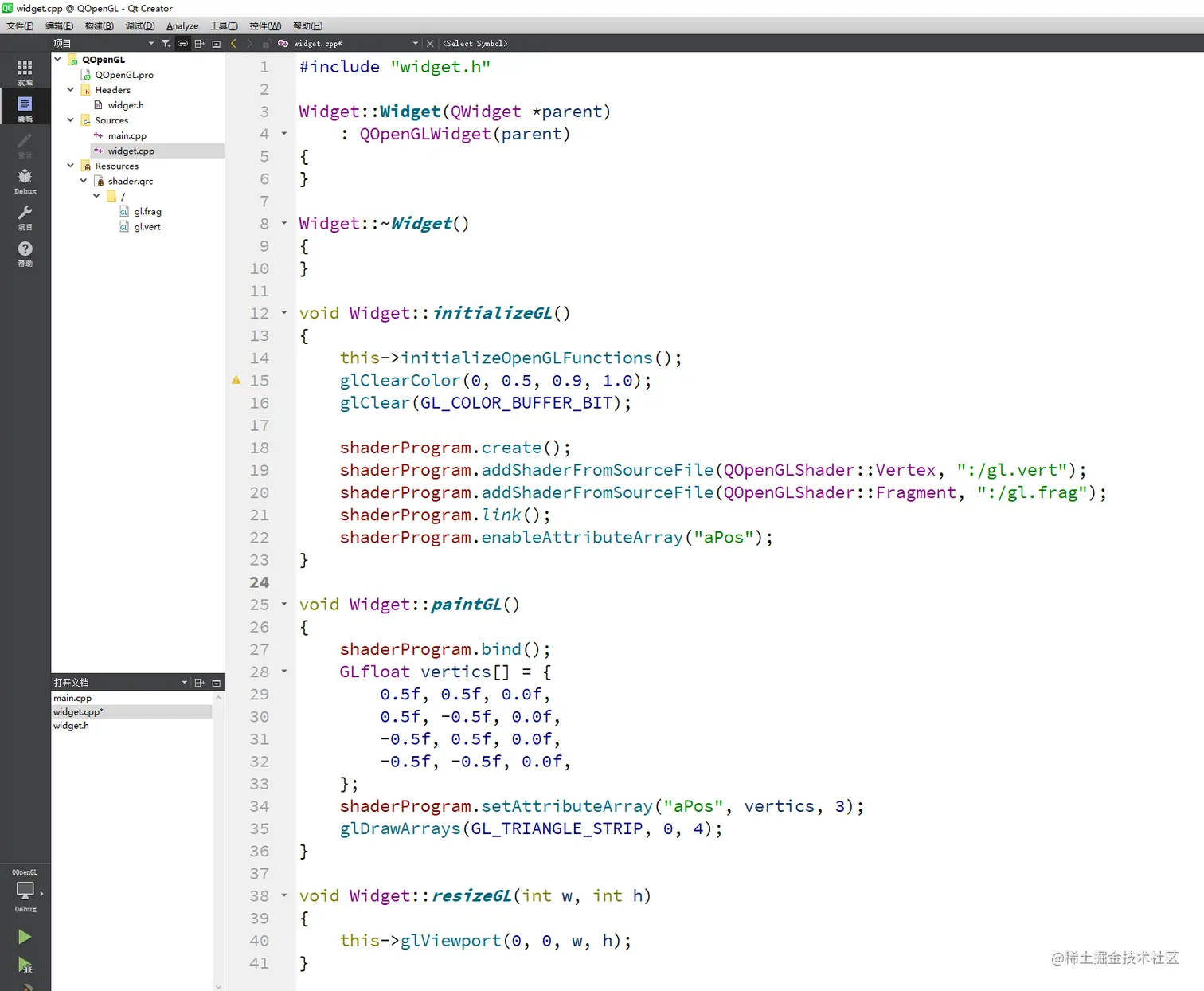Open the 工具(T) menu
The width and height of the screenshot is (1204, 991).
(x=224, y=26)
